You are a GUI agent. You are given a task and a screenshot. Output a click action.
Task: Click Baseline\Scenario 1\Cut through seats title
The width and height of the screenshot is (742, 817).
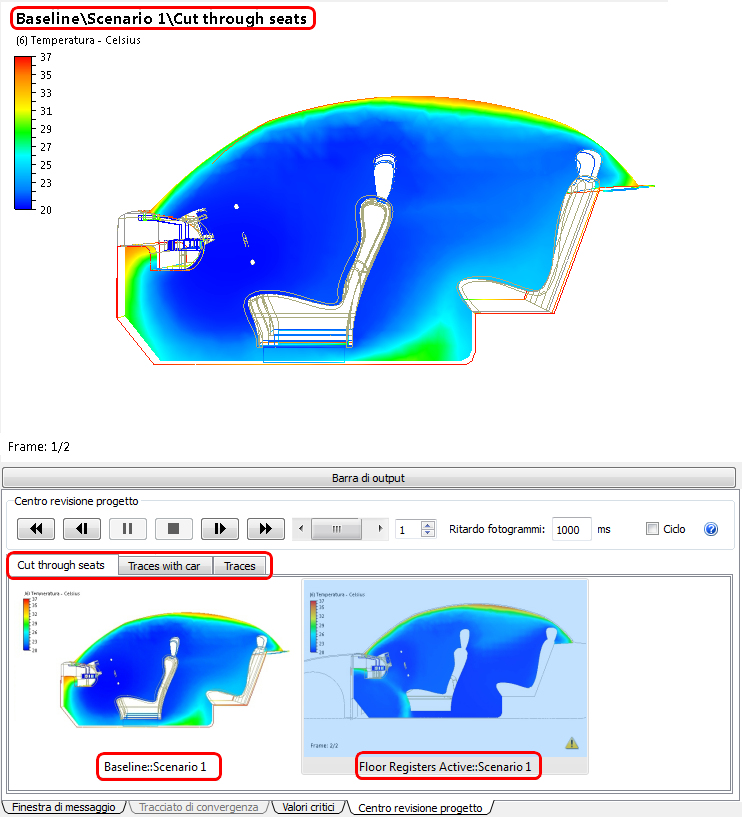tap(162, 19)
